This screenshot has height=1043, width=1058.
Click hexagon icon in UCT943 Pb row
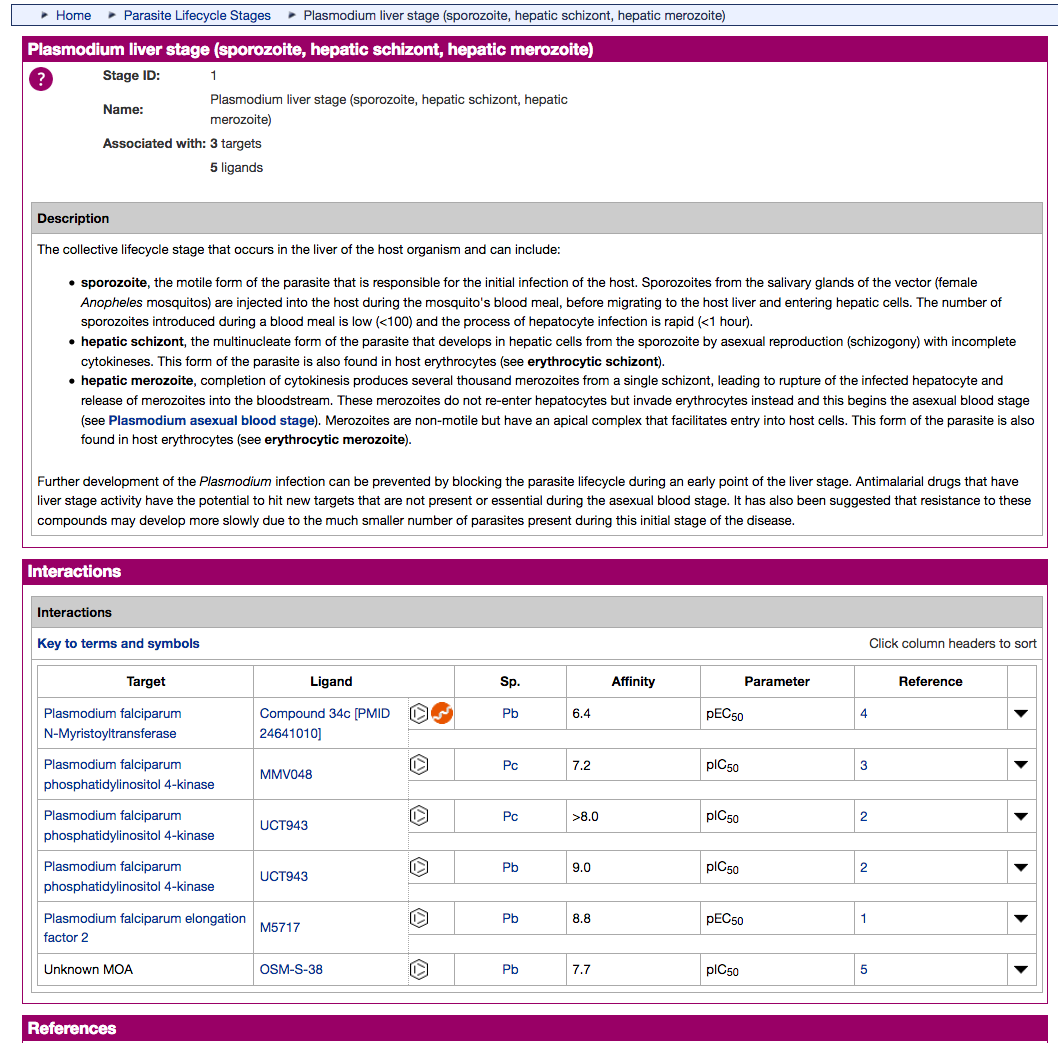tap(419, 867)
